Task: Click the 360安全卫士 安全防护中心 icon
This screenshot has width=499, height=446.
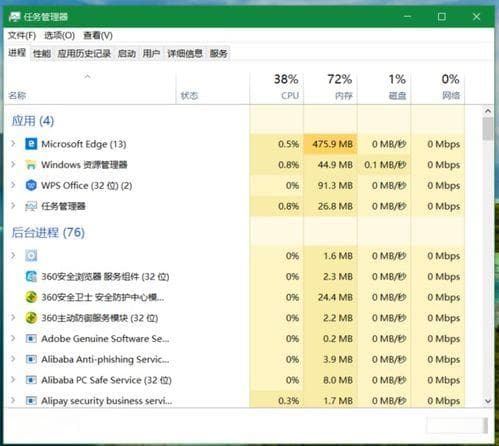Action: [x=31, y=297]
